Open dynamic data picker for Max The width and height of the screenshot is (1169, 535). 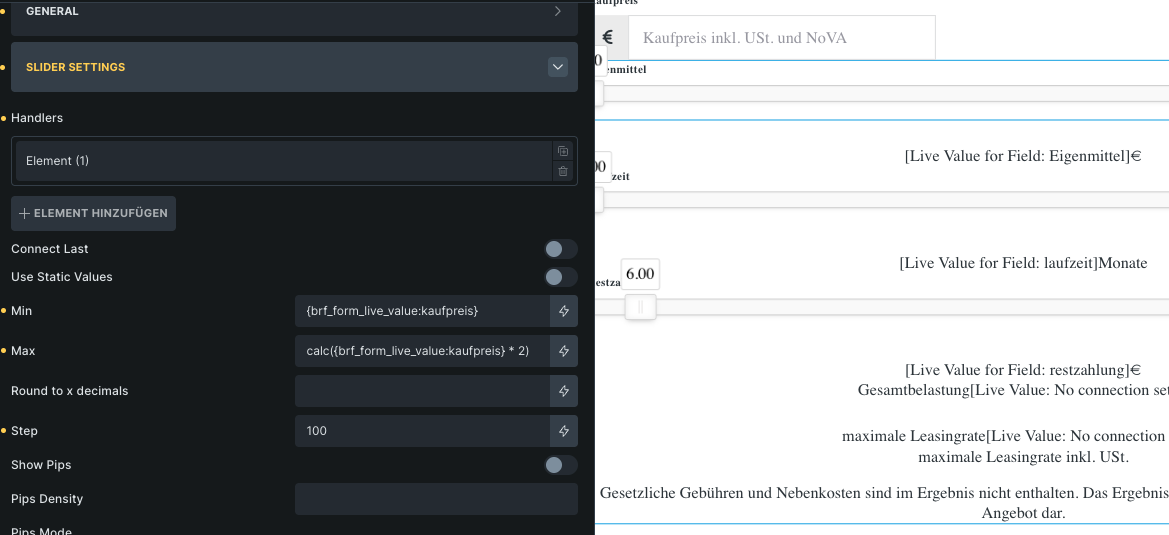pos(564,351)
